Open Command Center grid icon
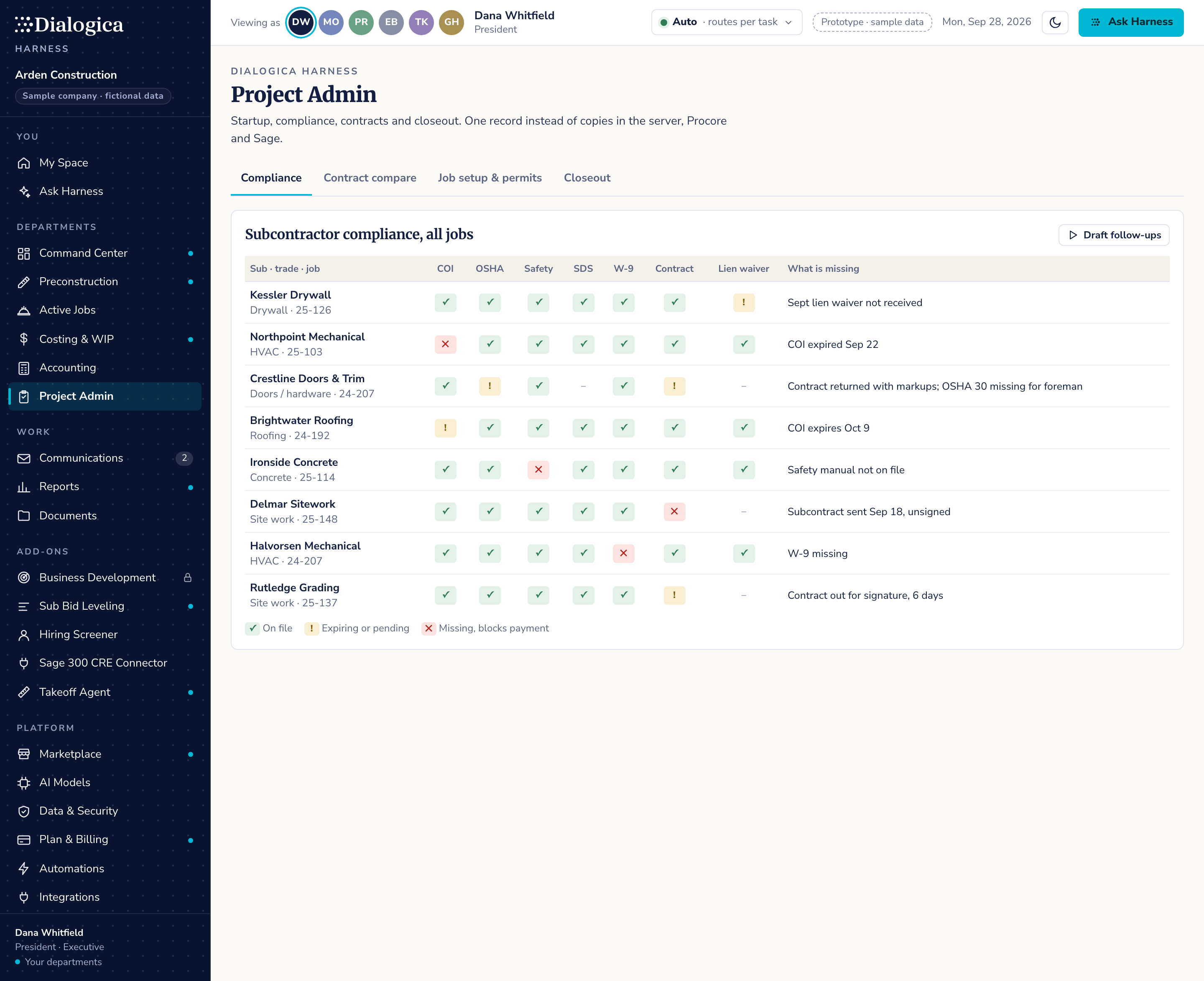1204x981 pixels. [x=24, y=253]
